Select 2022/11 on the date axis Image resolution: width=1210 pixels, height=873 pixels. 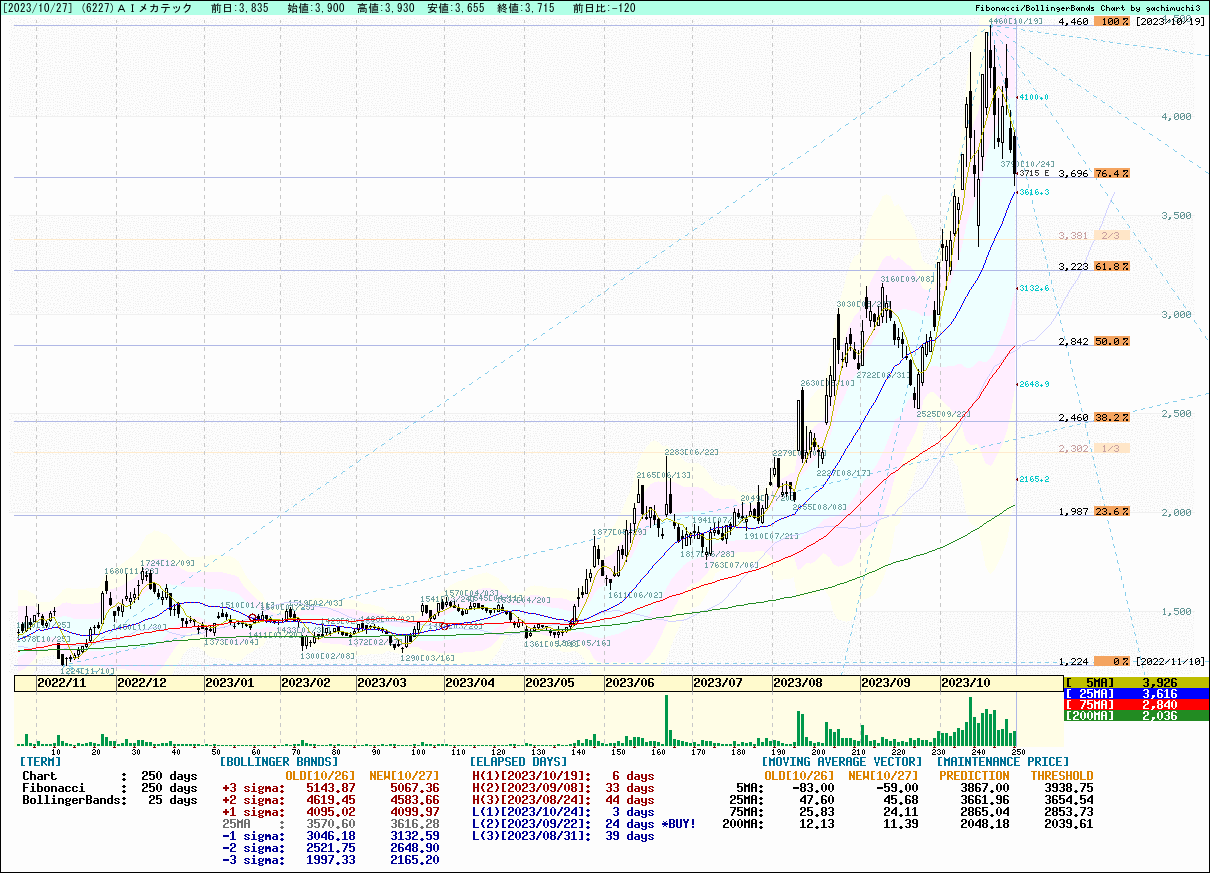tap(62, 683)
